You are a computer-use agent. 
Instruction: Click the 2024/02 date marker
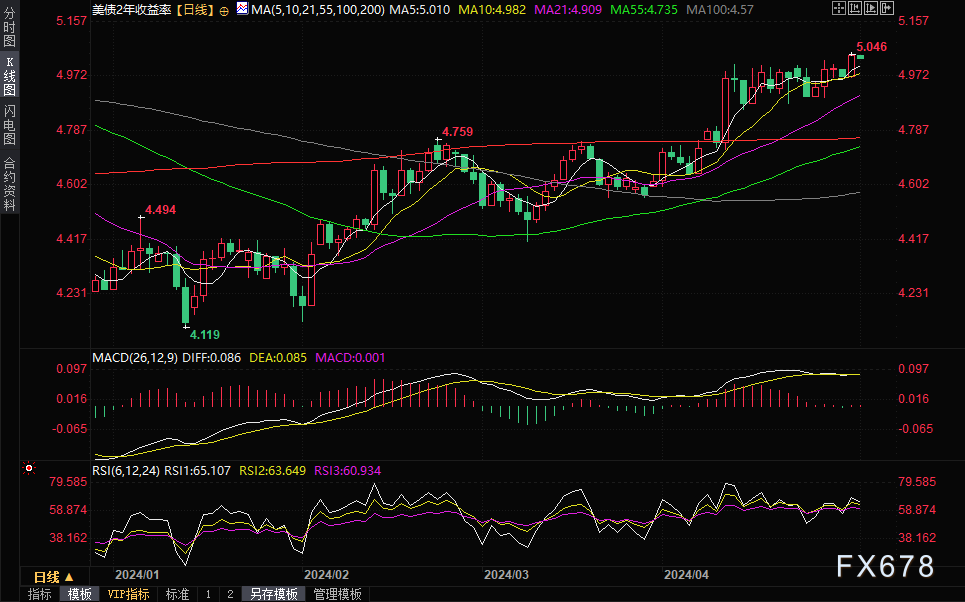click(x=326, y=575)
